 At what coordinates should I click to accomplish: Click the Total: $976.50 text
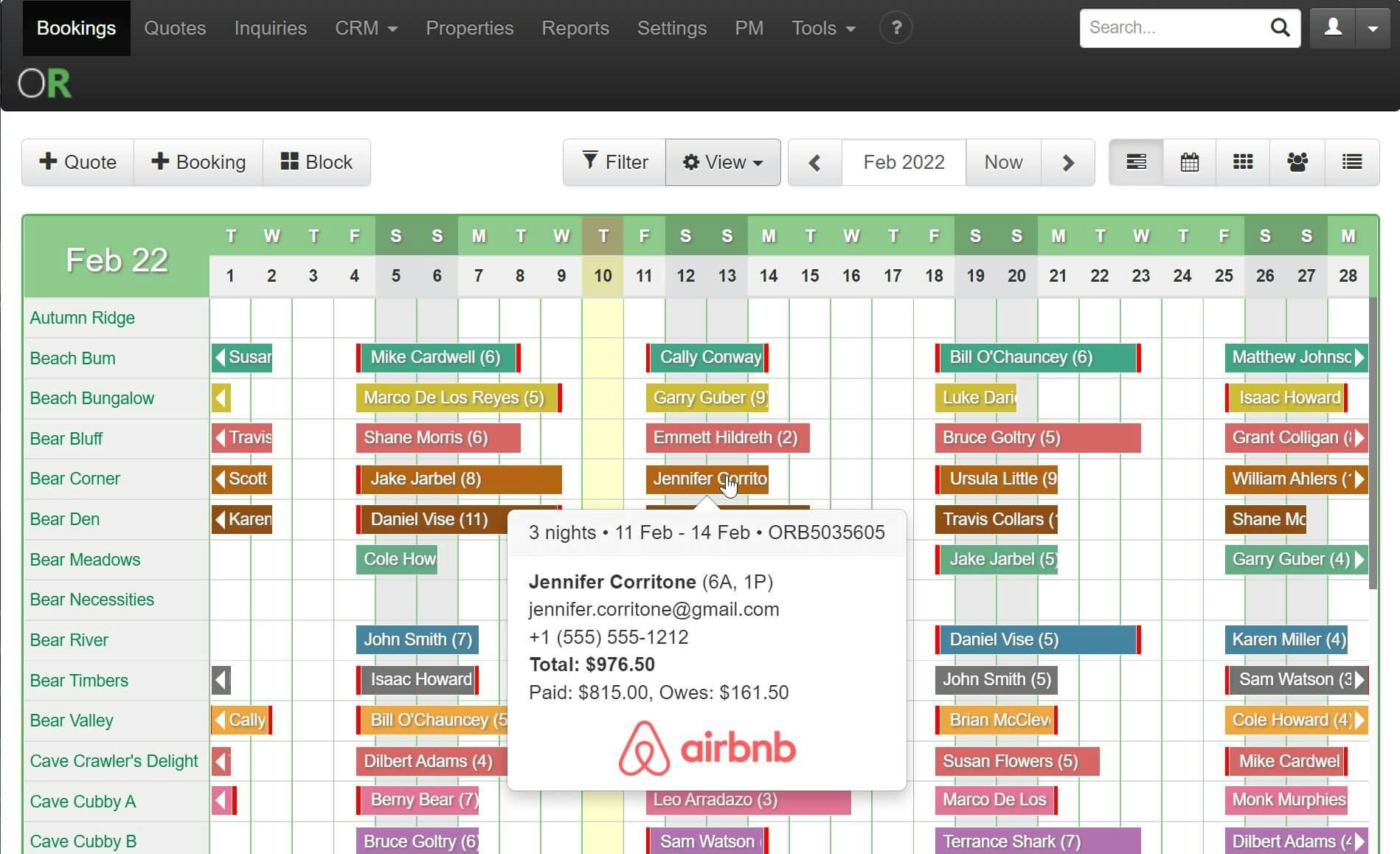pyautogui.click(x=592, y=664)
